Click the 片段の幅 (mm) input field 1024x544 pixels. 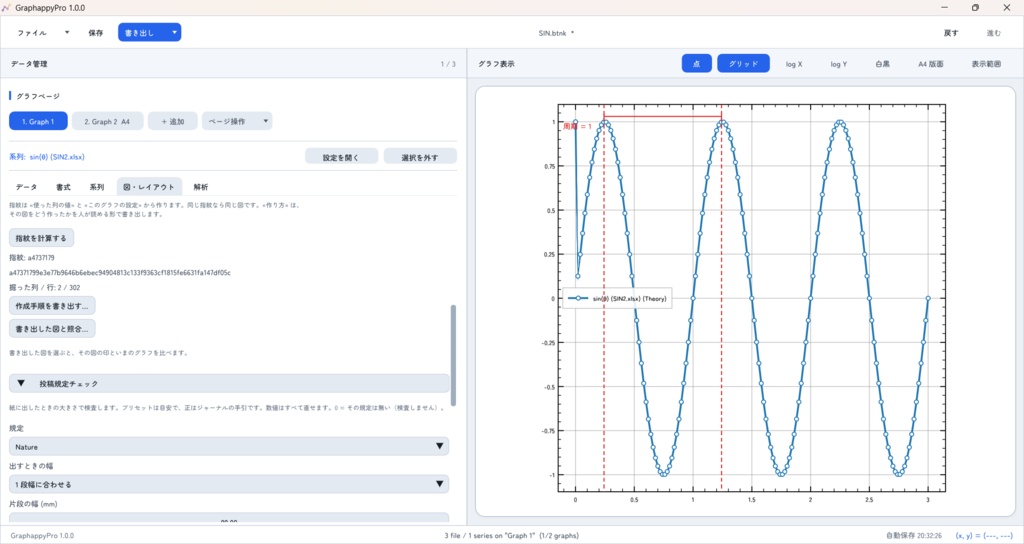229,519
